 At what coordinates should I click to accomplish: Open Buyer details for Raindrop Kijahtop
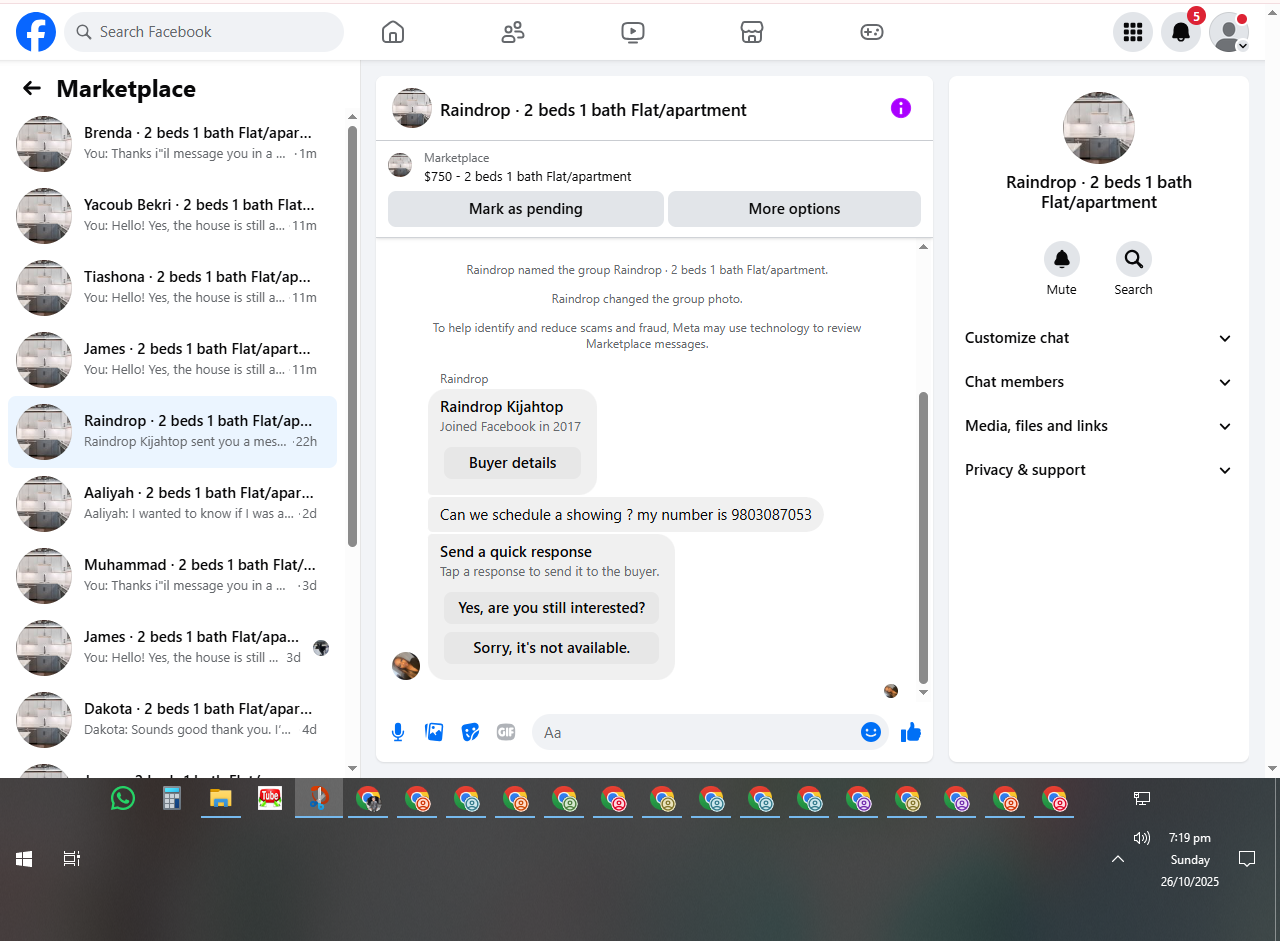pos(513,463)
